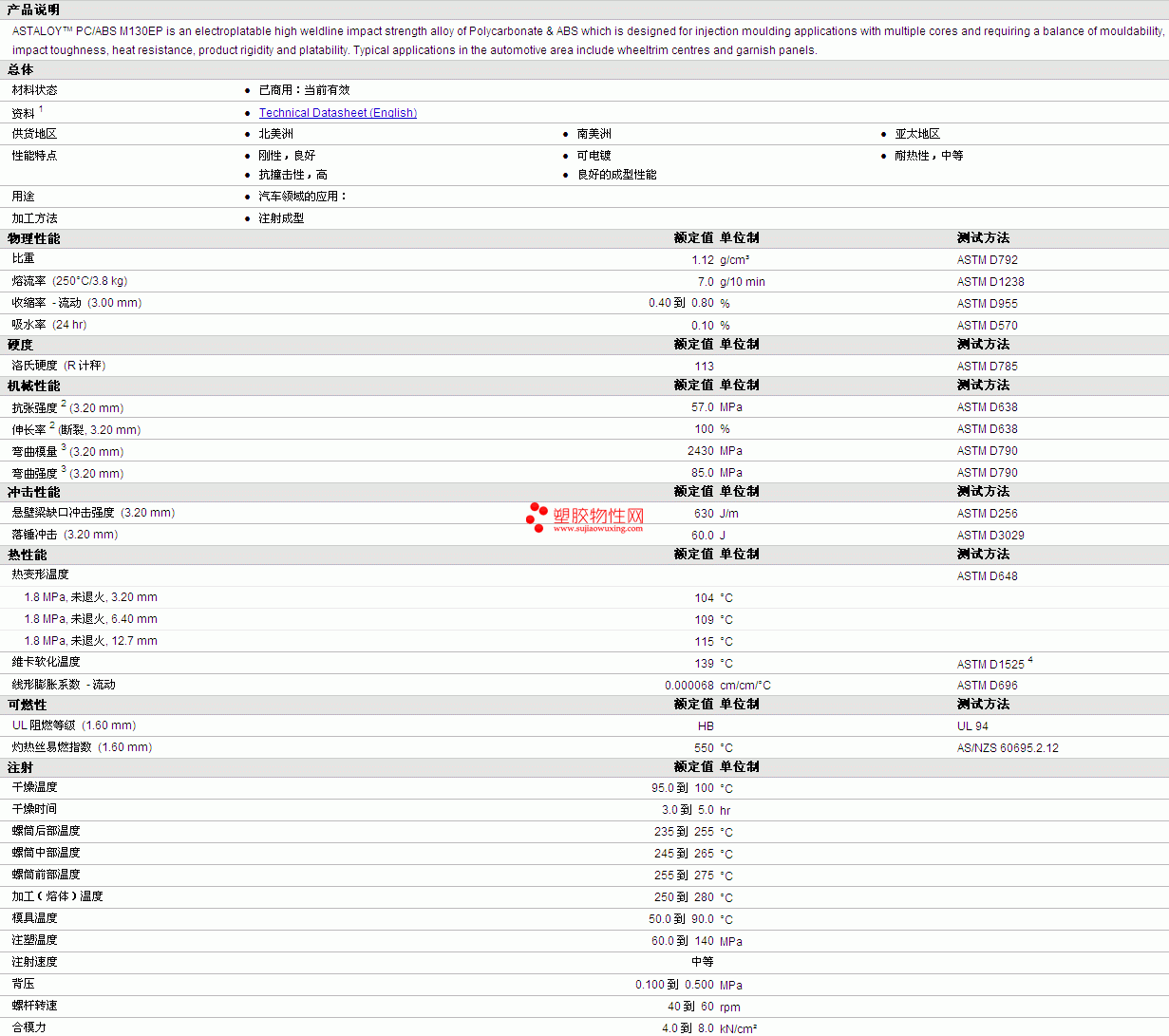
Task: Select the 注射成型 processing method text
Action: coord(281,218)
